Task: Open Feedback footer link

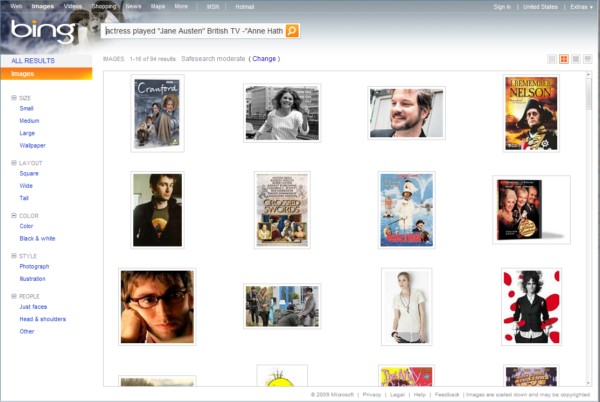Action: [447, 394]
